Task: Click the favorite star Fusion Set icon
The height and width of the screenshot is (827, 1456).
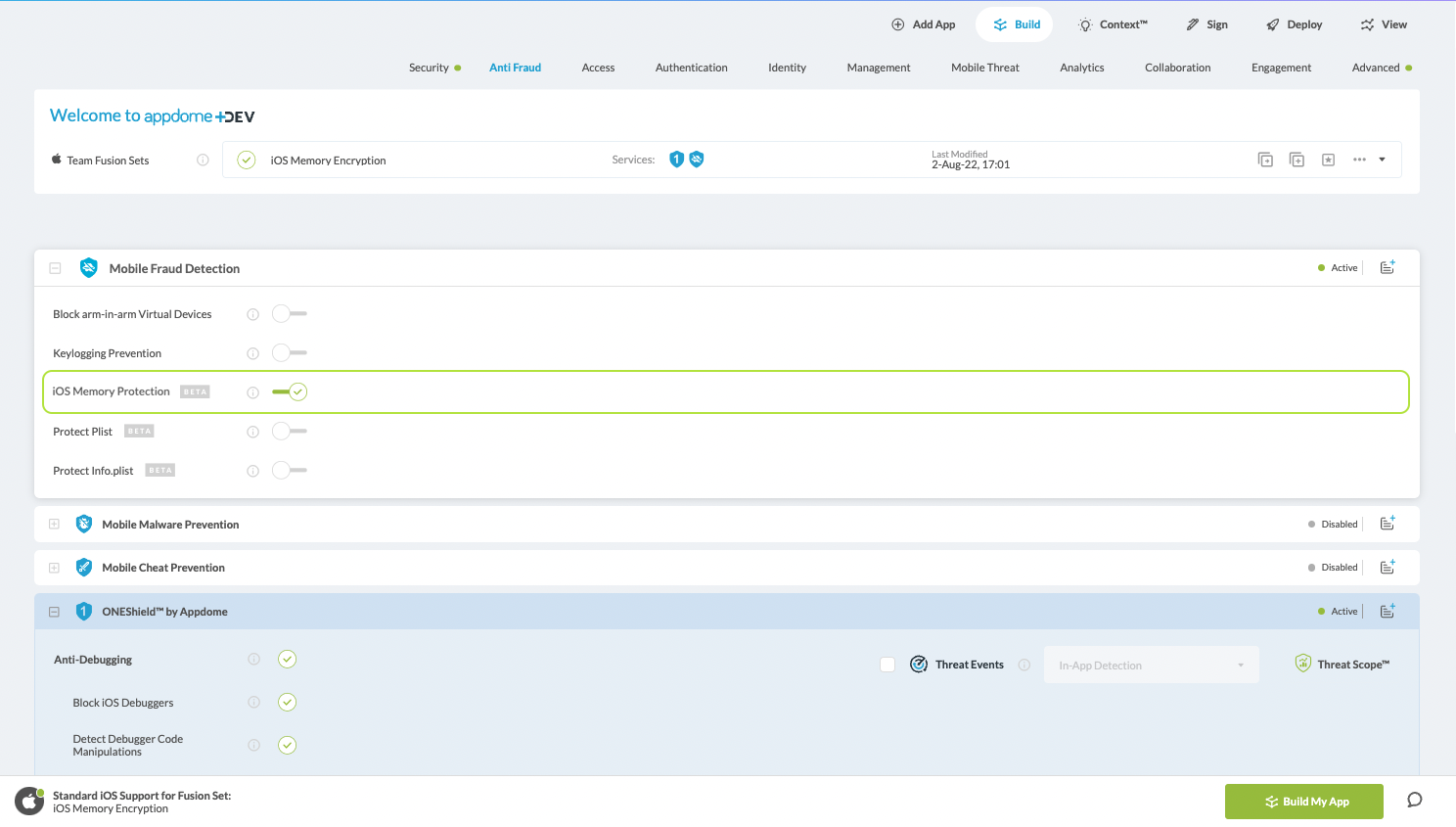Action: [1328, 160]
